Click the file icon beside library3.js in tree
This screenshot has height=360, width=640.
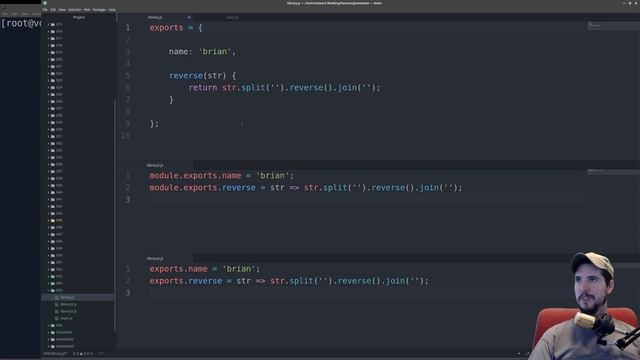[x=57, y=311]
